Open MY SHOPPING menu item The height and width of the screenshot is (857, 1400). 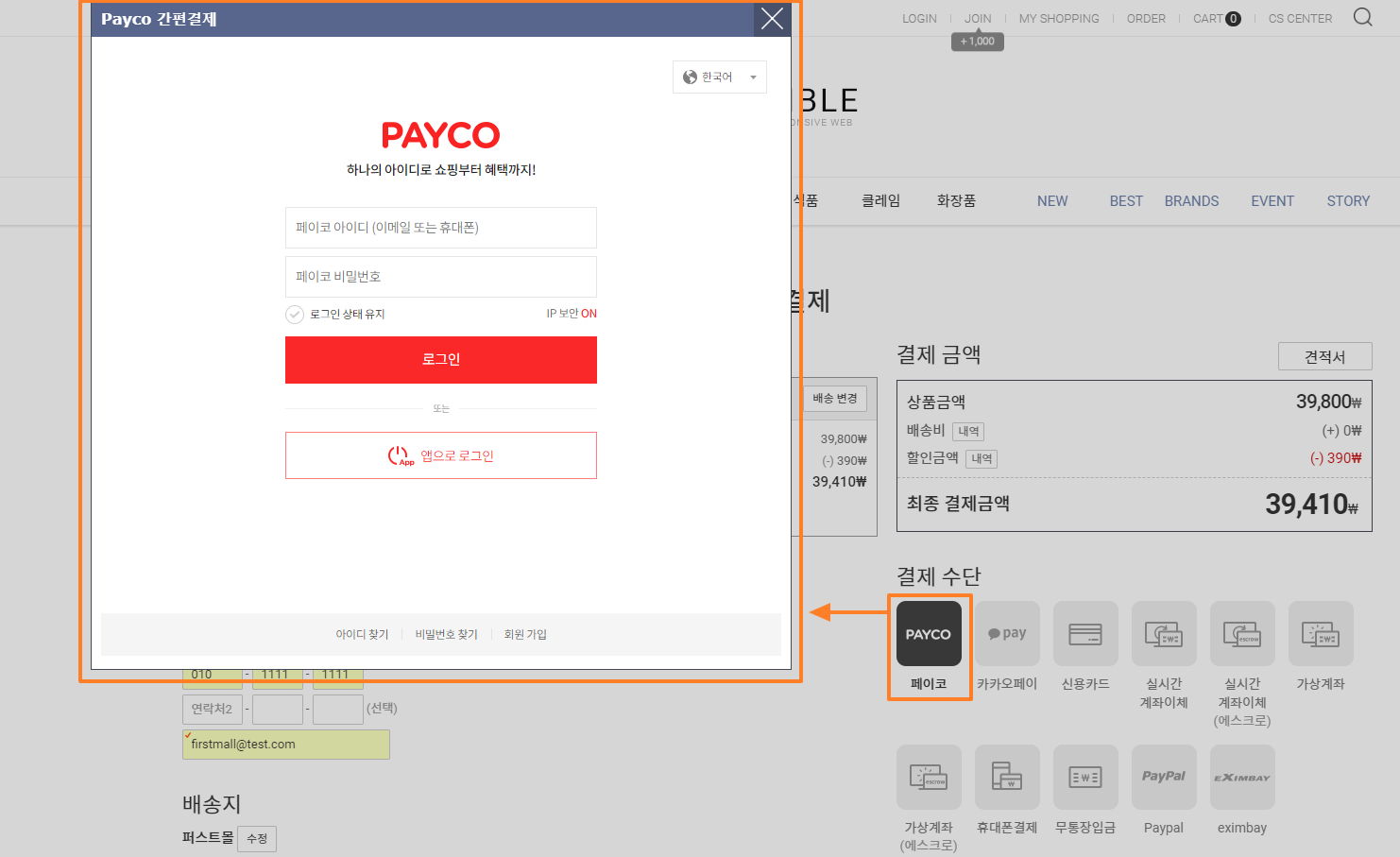point(1059,18)
